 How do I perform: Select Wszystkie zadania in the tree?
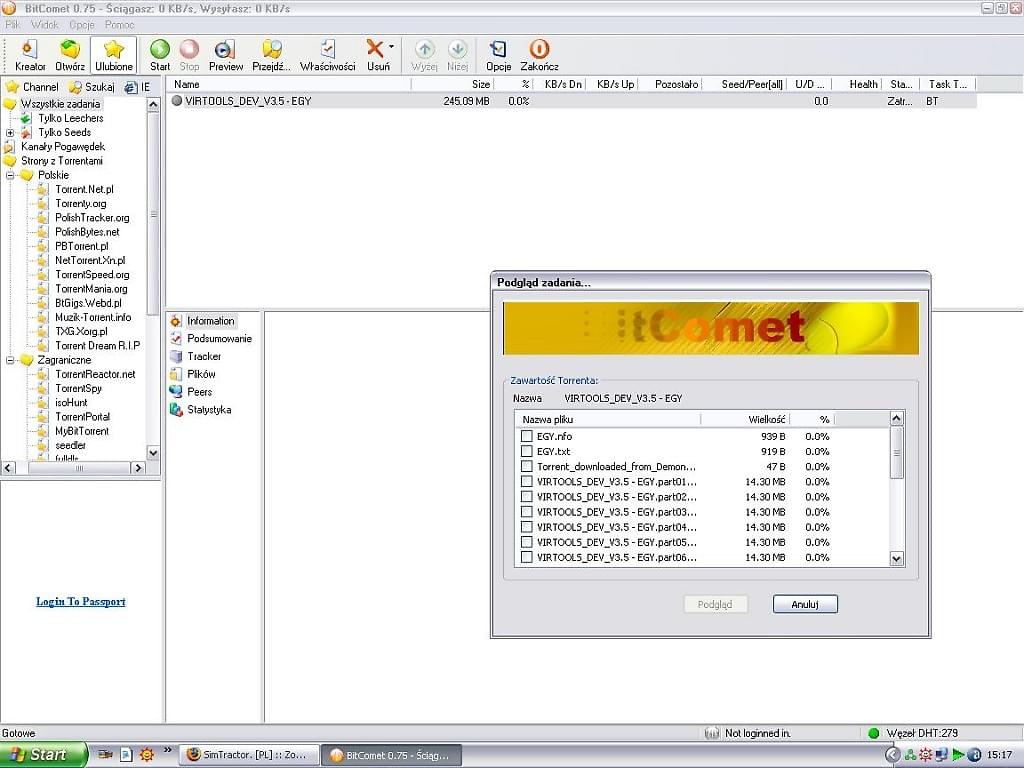(60, 104)
